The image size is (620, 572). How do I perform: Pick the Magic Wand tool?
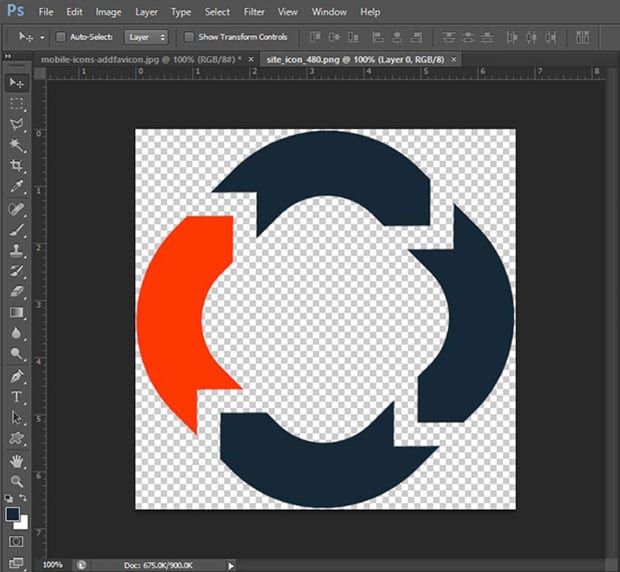16,145
